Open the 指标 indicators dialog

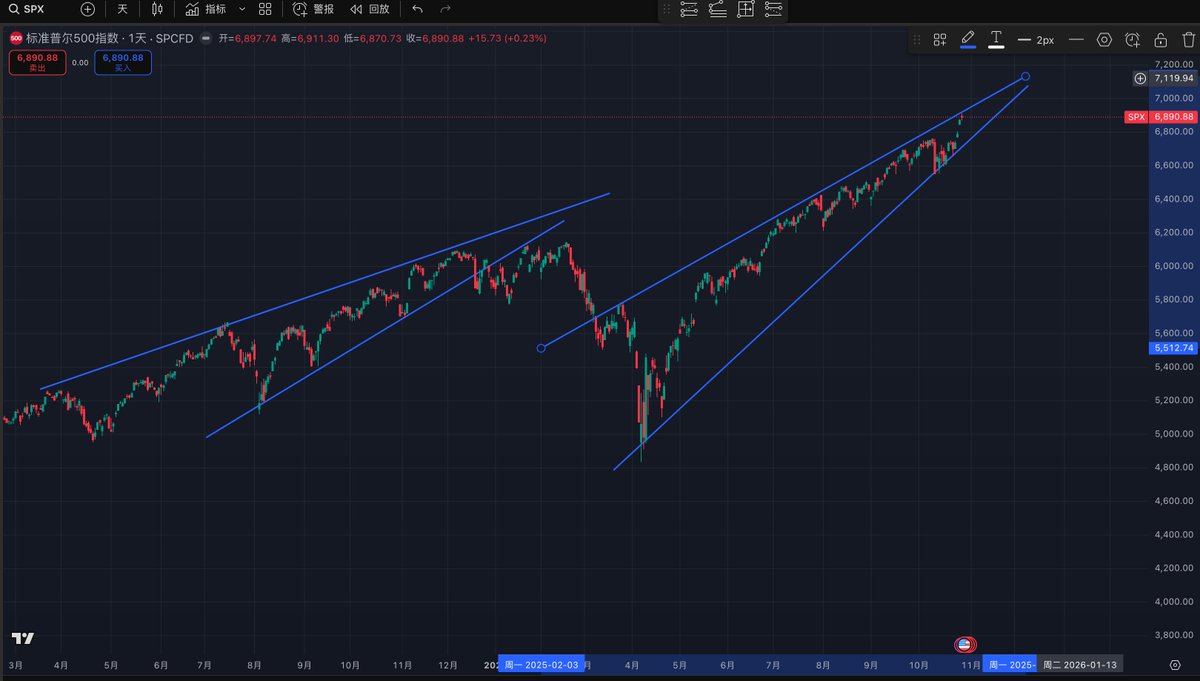point(206,9)
